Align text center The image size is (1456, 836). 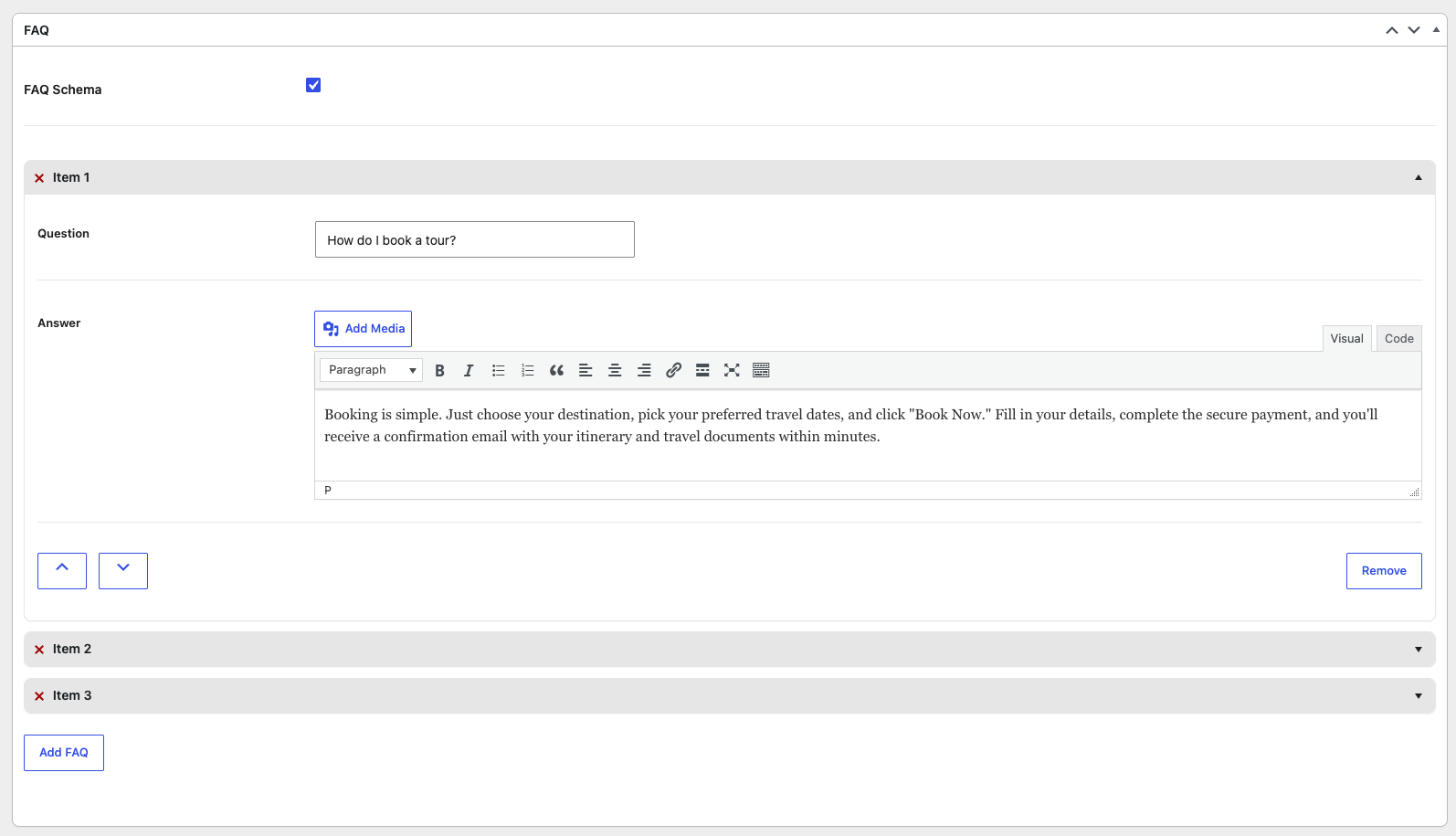click(x=615, y=370)
